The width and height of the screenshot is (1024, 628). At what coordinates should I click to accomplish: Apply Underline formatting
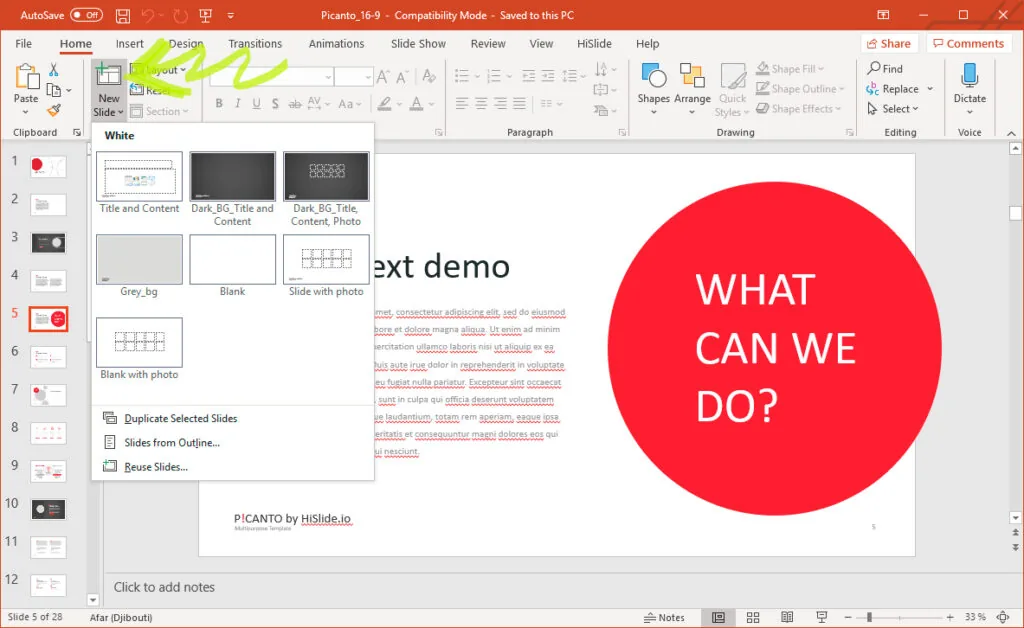pyautogui.click(x=257, y=103)
